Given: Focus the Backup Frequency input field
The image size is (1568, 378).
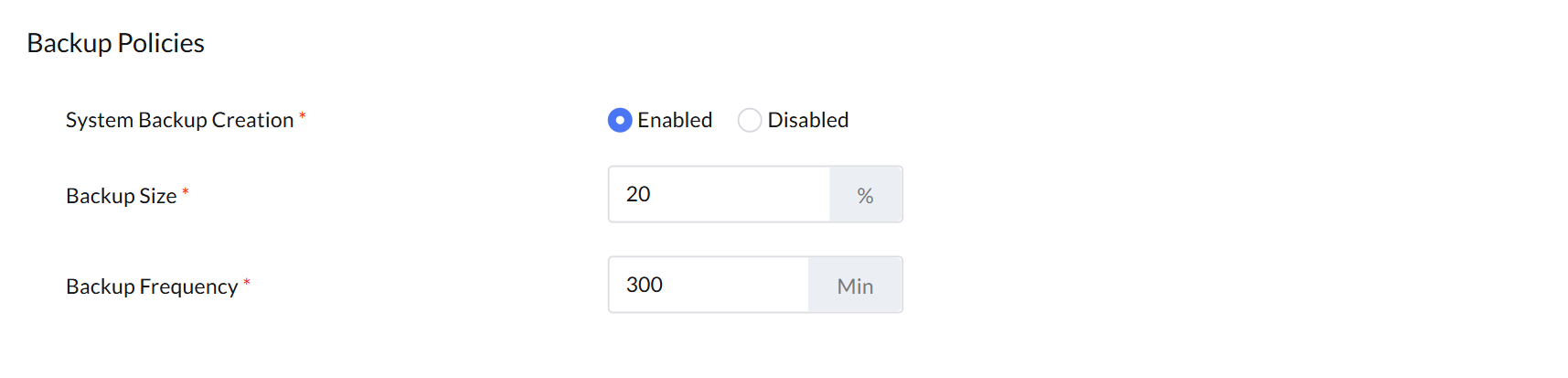Looking at the screenshot, I should pos(709,285).
